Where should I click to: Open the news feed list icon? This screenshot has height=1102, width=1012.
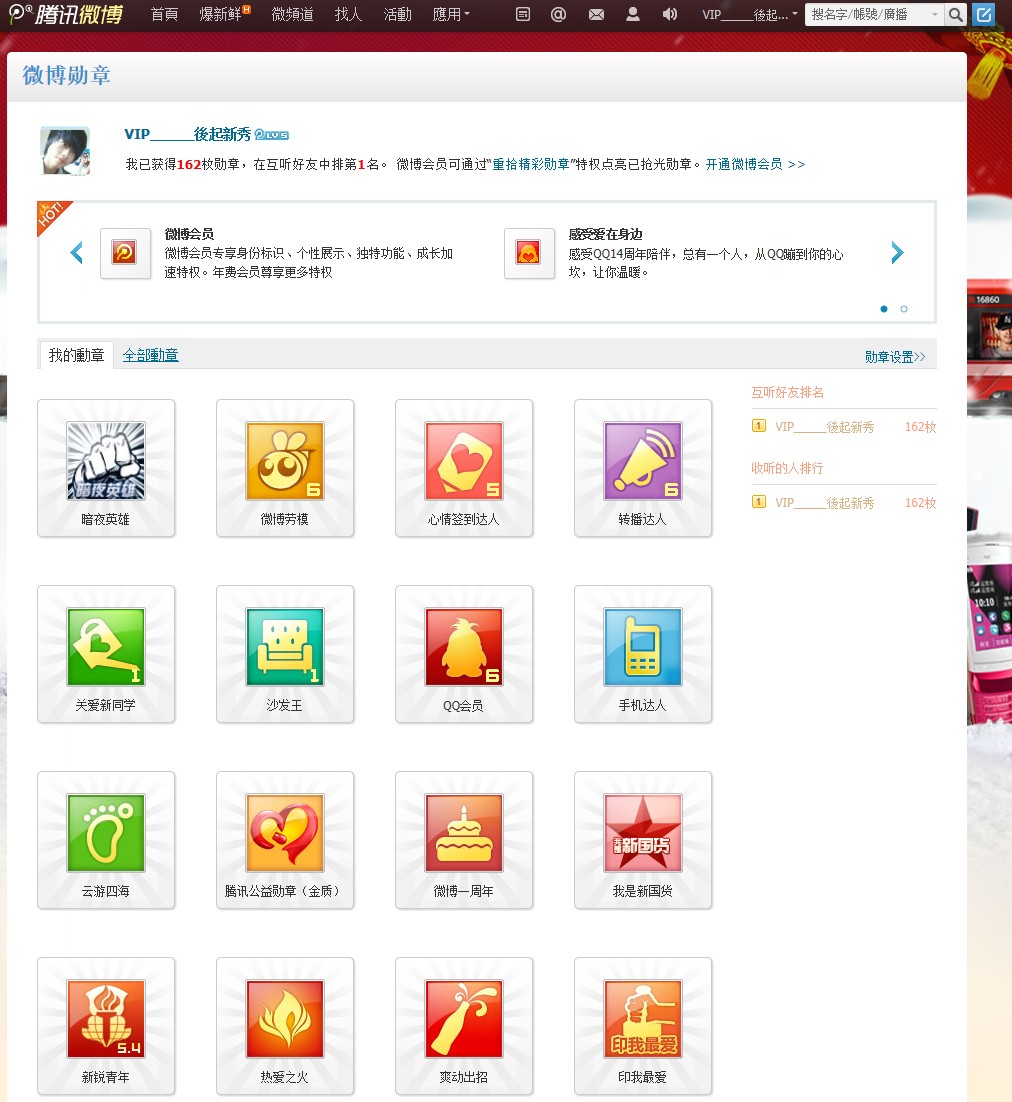(x=522, y=14)
